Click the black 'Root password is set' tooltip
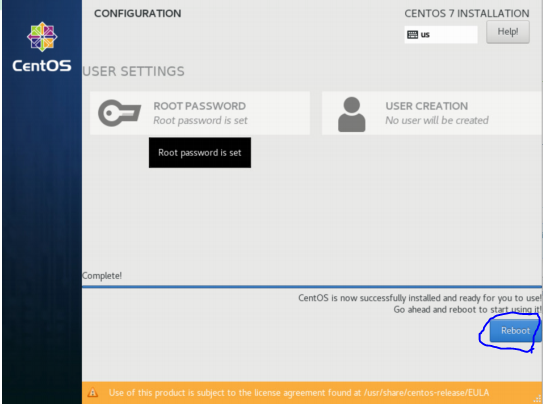543x404 pixels. pyautogui.click(x=200, y=153)
